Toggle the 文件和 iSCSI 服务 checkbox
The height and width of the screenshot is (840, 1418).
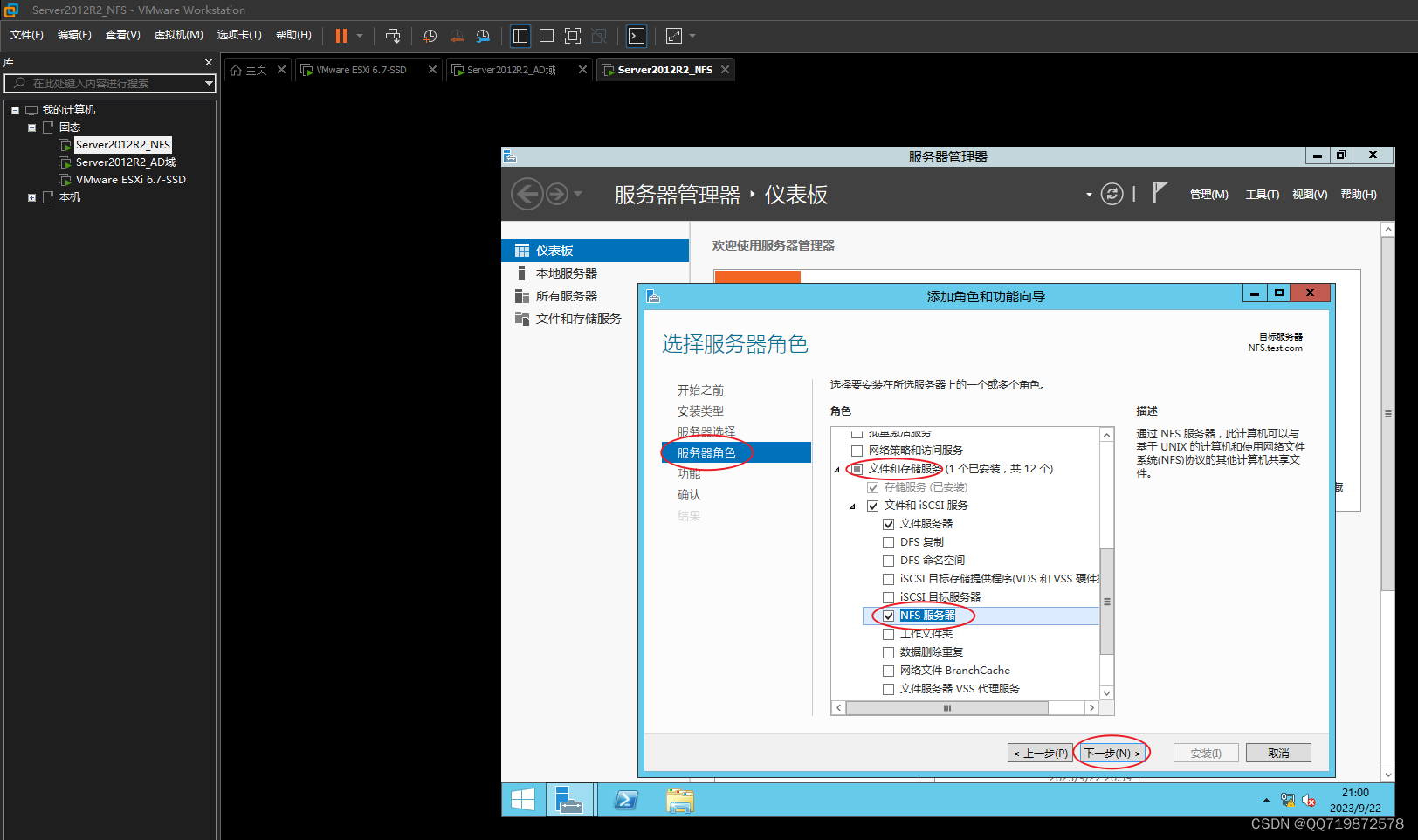[x=872, y=506]
